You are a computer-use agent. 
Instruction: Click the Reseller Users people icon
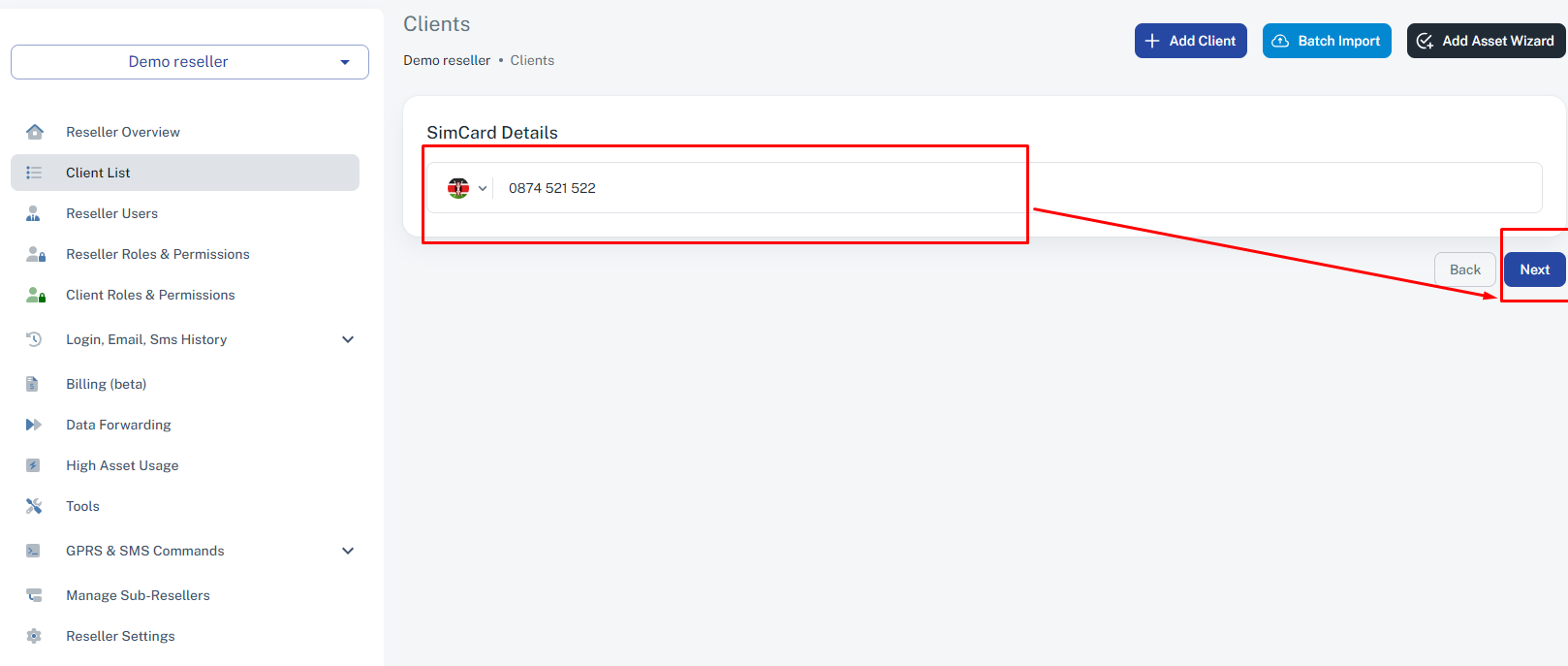[x=33, y=213]
